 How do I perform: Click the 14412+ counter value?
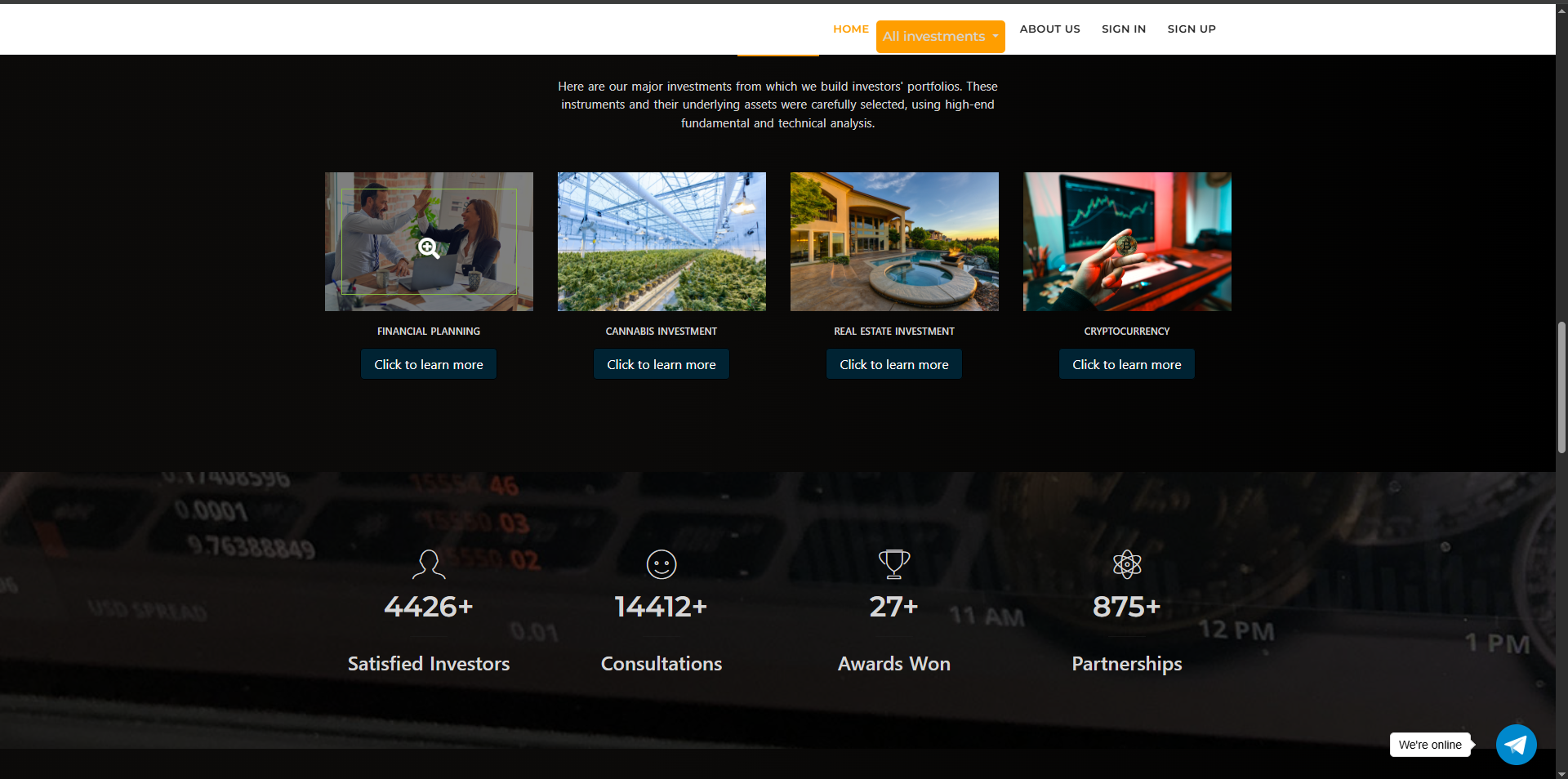661,607
